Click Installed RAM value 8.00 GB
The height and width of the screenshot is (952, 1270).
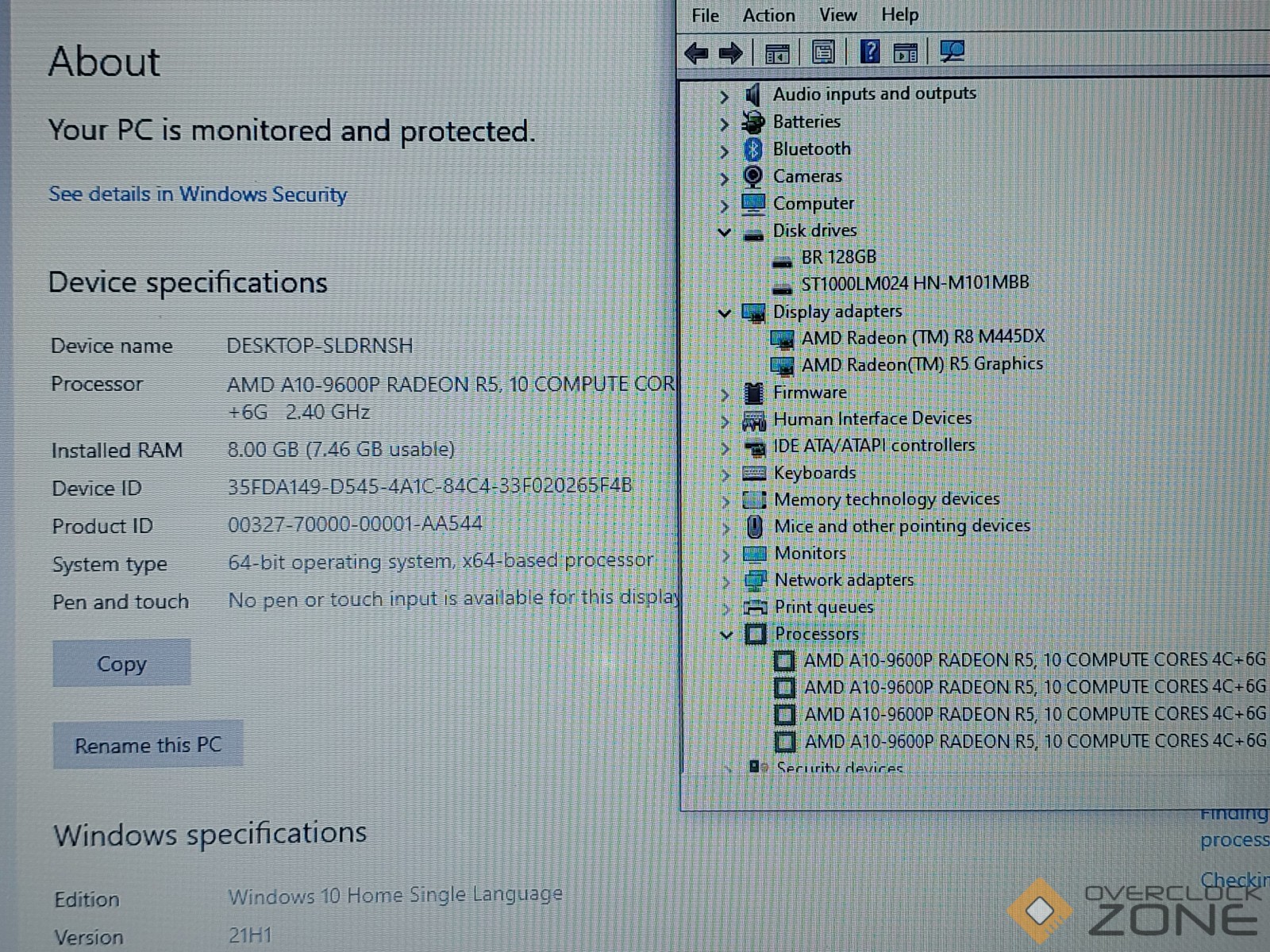click(x=341, y=450)
